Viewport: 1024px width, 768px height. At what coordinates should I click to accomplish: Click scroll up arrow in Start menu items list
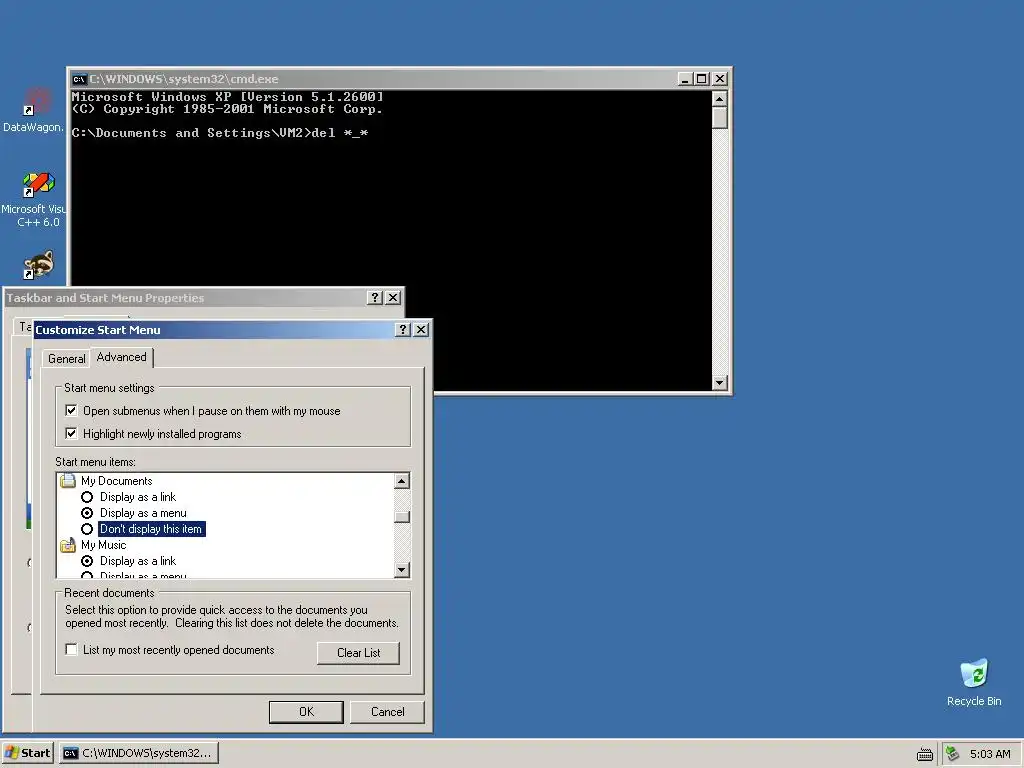point(402,481)
